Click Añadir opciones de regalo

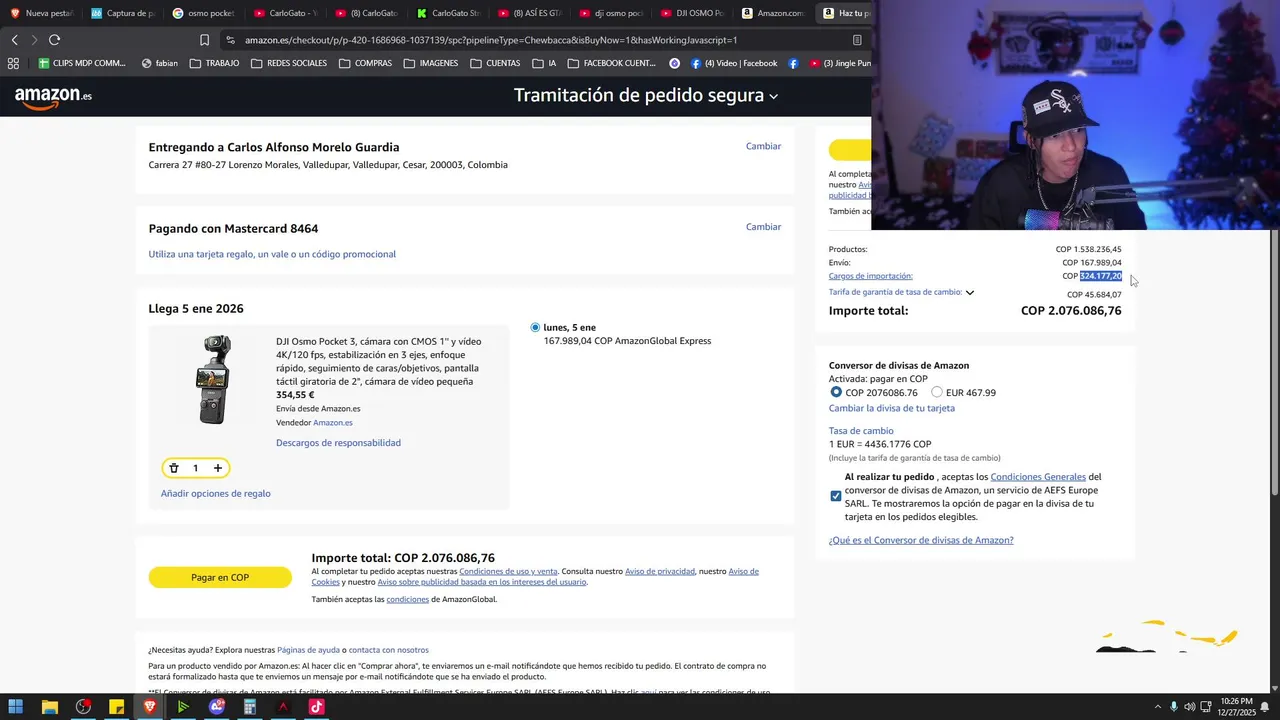click(216, 493)
